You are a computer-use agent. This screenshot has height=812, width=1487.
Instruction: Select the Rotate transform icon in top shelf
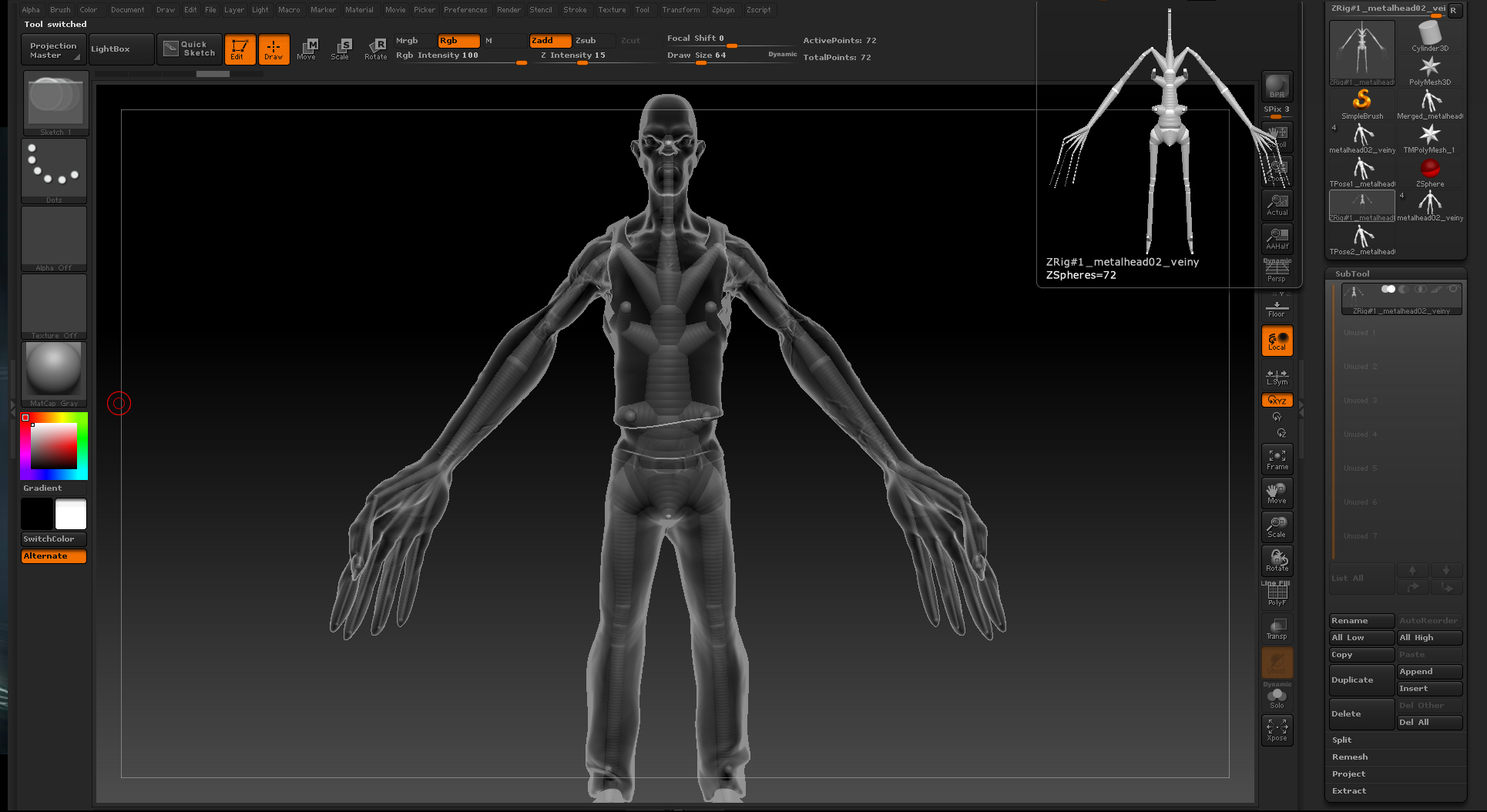375,49
